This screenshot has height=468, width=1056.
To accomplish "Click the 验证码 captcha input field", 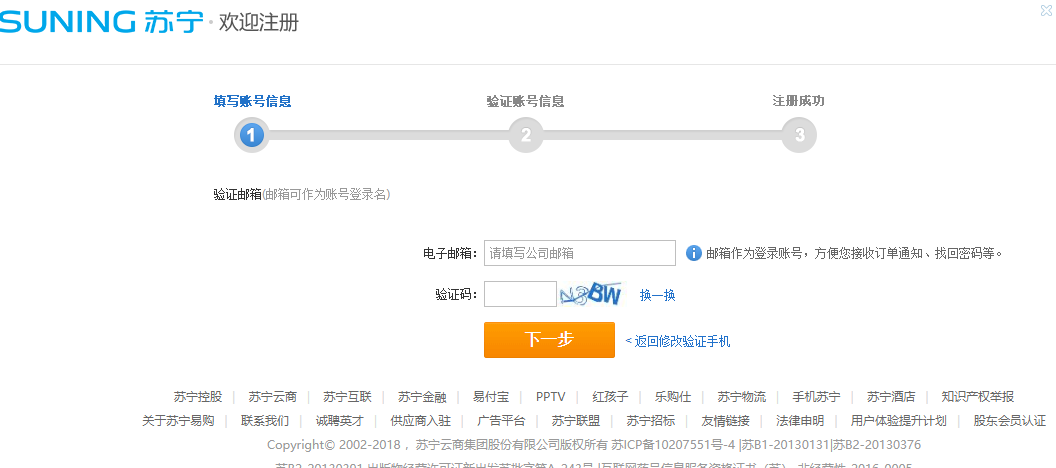I will [x=520, y=294].
